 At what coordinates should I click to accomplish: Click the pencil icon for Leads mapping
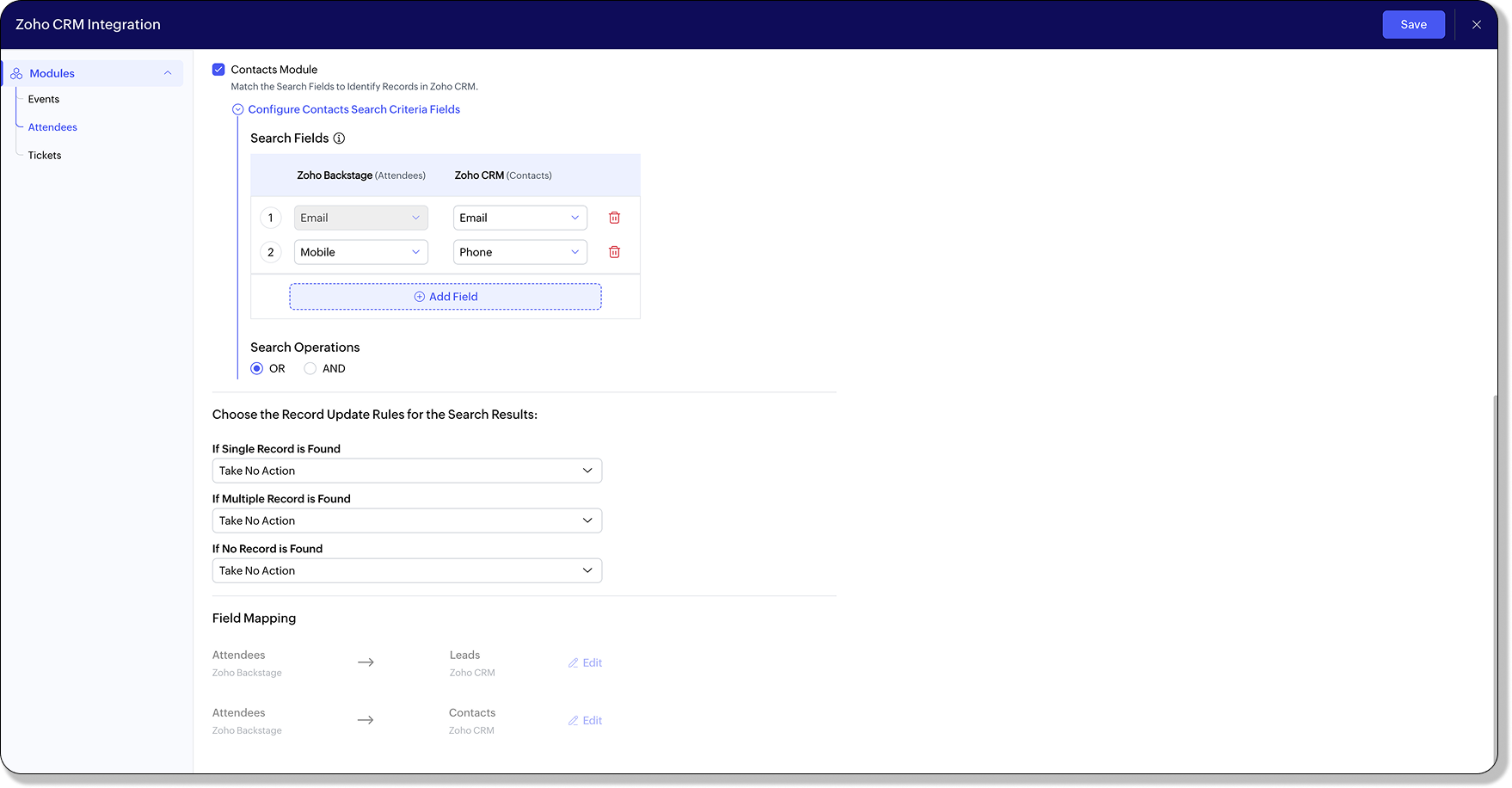(573, 663)
